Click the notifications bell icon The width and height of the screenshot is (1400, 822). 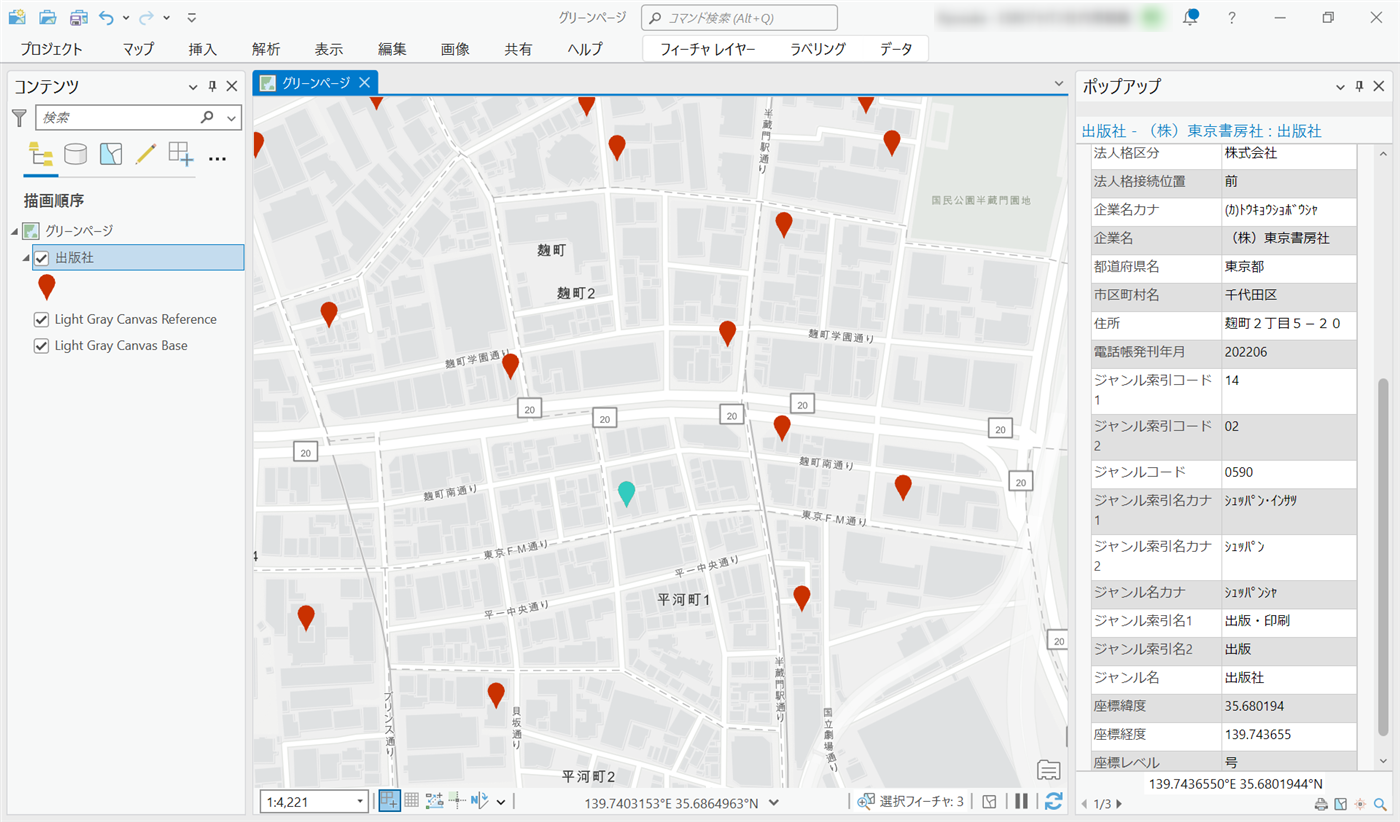[1190, 18]
